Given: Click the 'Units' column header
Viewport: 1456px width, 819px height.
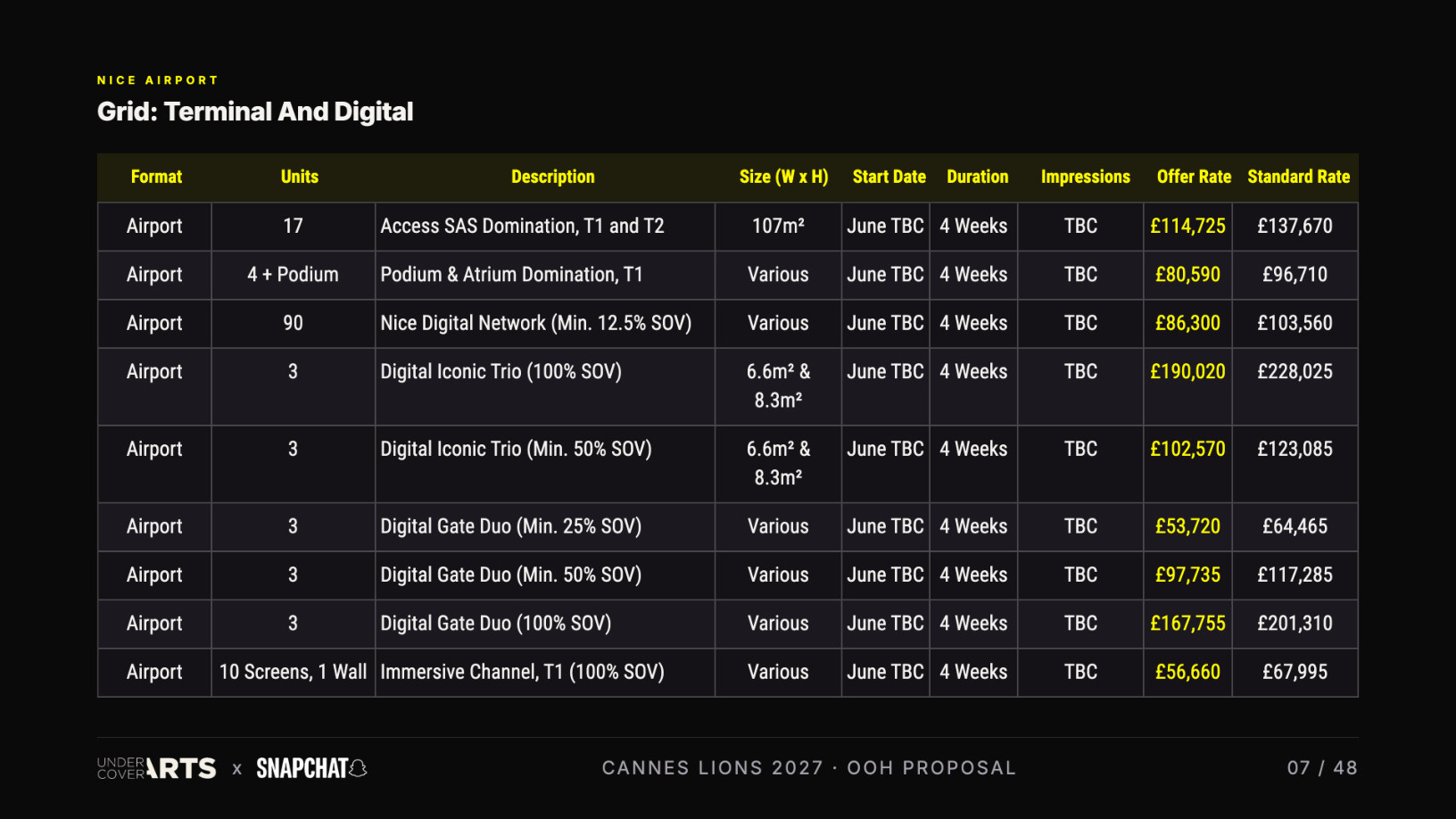Looking at the screenshot, I should click(300, 177).
